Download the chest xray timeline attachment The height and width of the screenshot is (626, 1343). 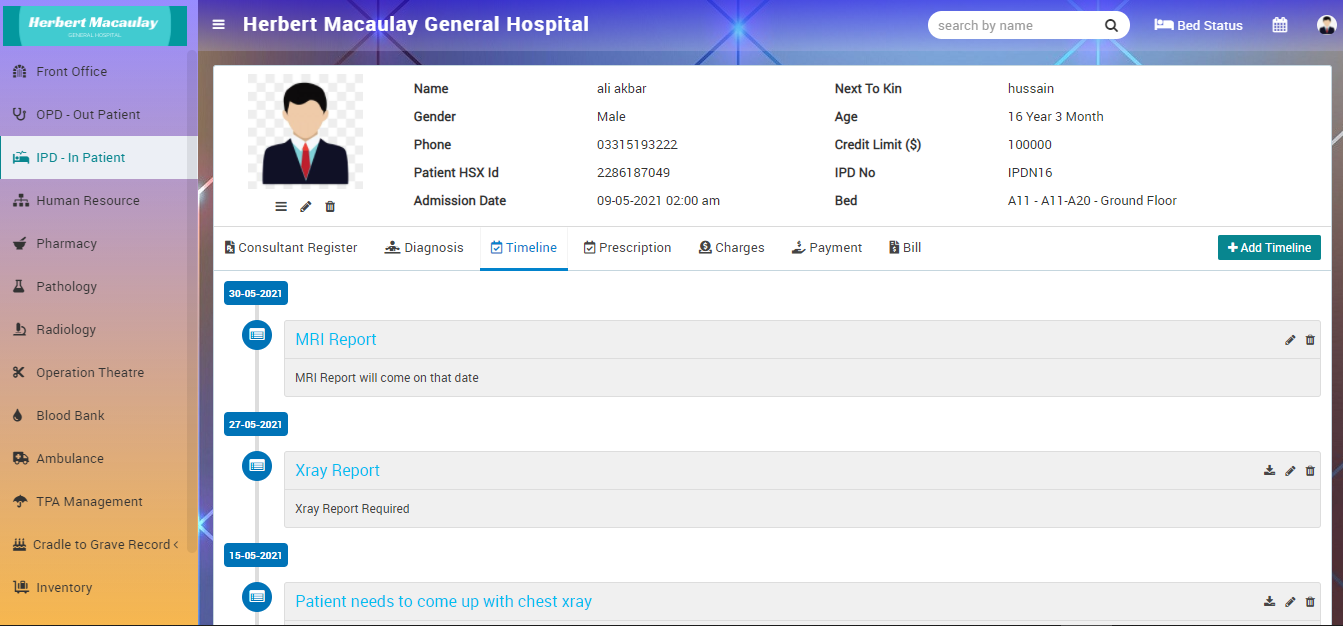click(1269, 602)
